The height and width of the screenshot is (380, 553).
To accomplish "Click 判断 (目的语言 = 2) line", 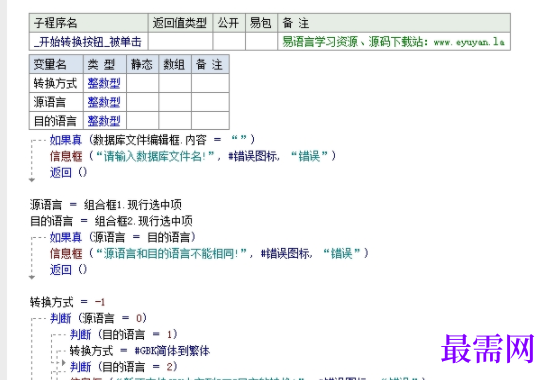I will point(123,367).
